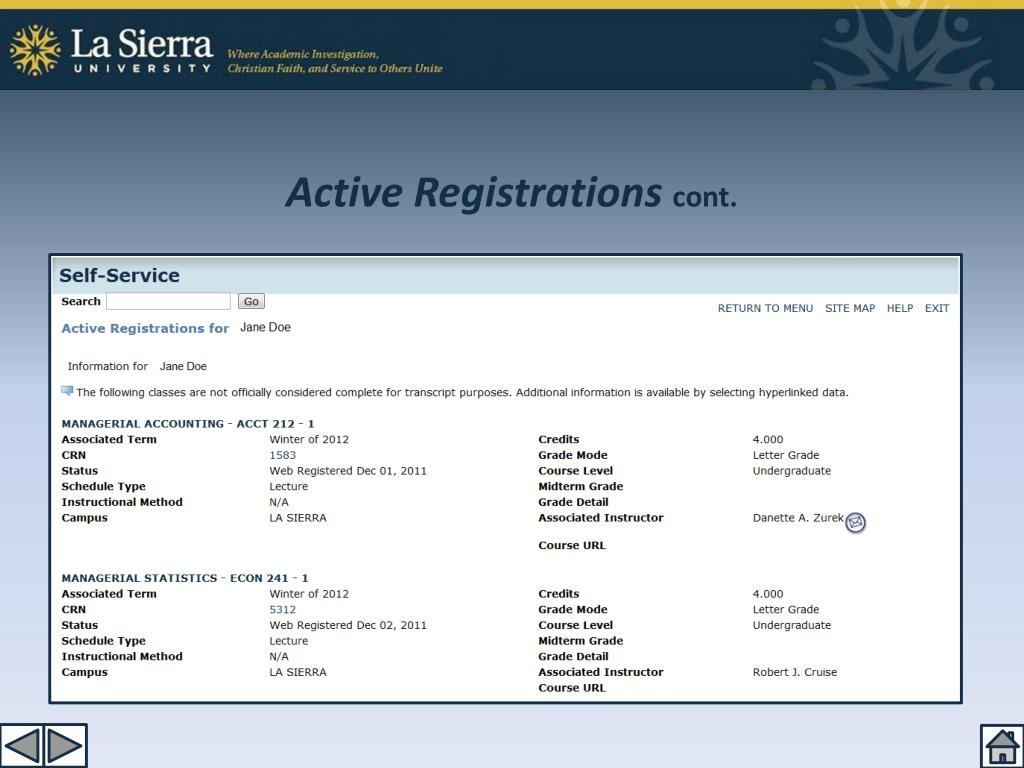Select Managerial Accounting ACCT 212 heading
Viewport: 1024px width, 768px height.
[188, 424]
